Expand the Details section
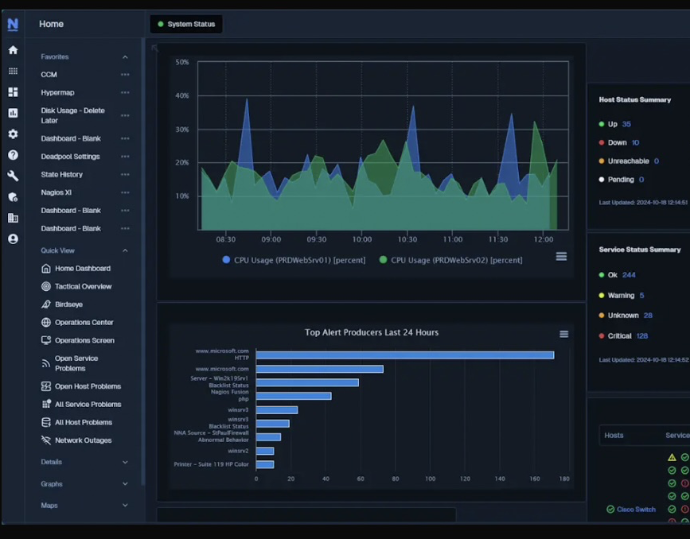The height and width of the screenshot is (539, 690). 125,462
